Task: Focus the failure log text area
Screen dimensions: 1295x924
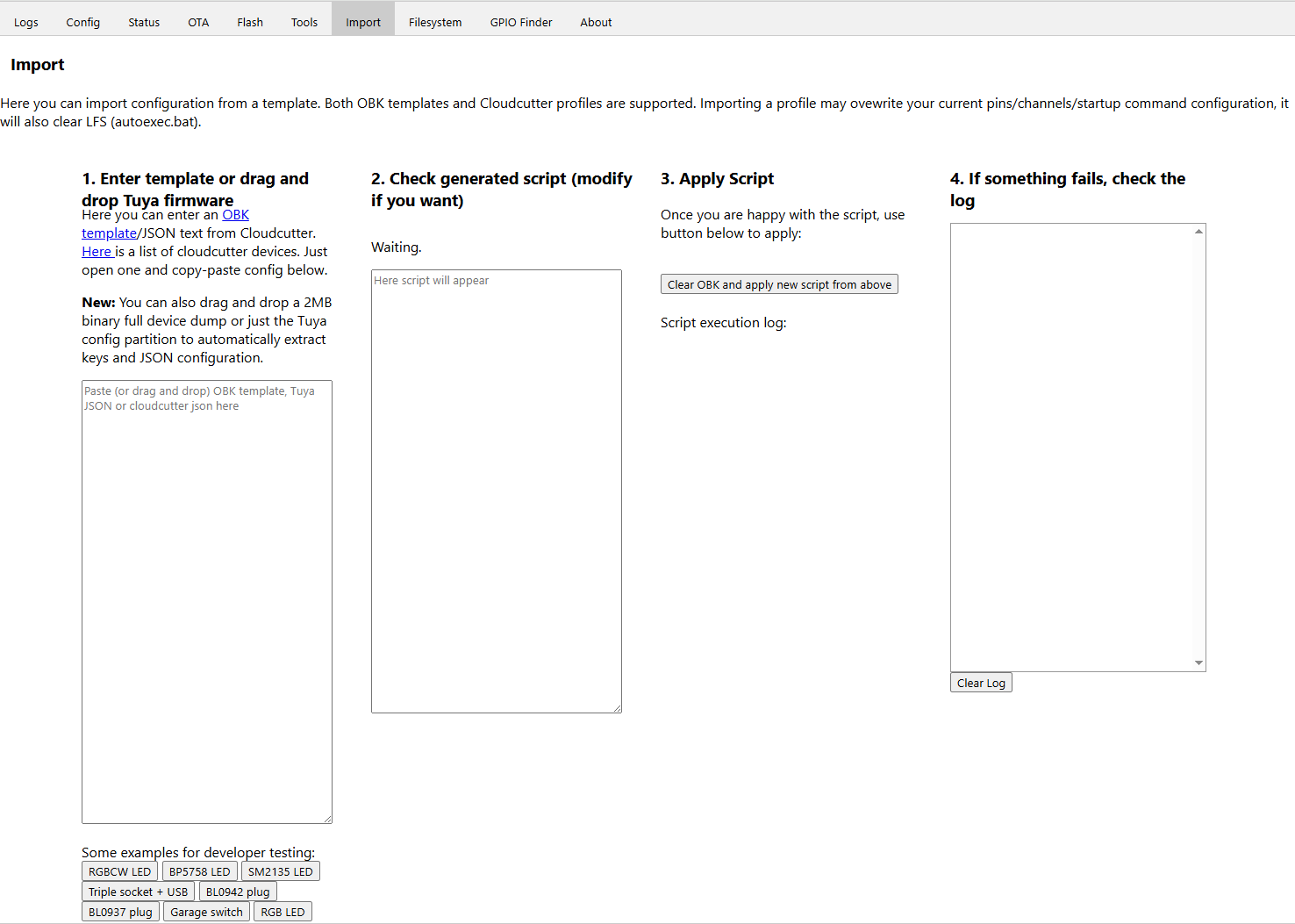Action: [1078, 448]
